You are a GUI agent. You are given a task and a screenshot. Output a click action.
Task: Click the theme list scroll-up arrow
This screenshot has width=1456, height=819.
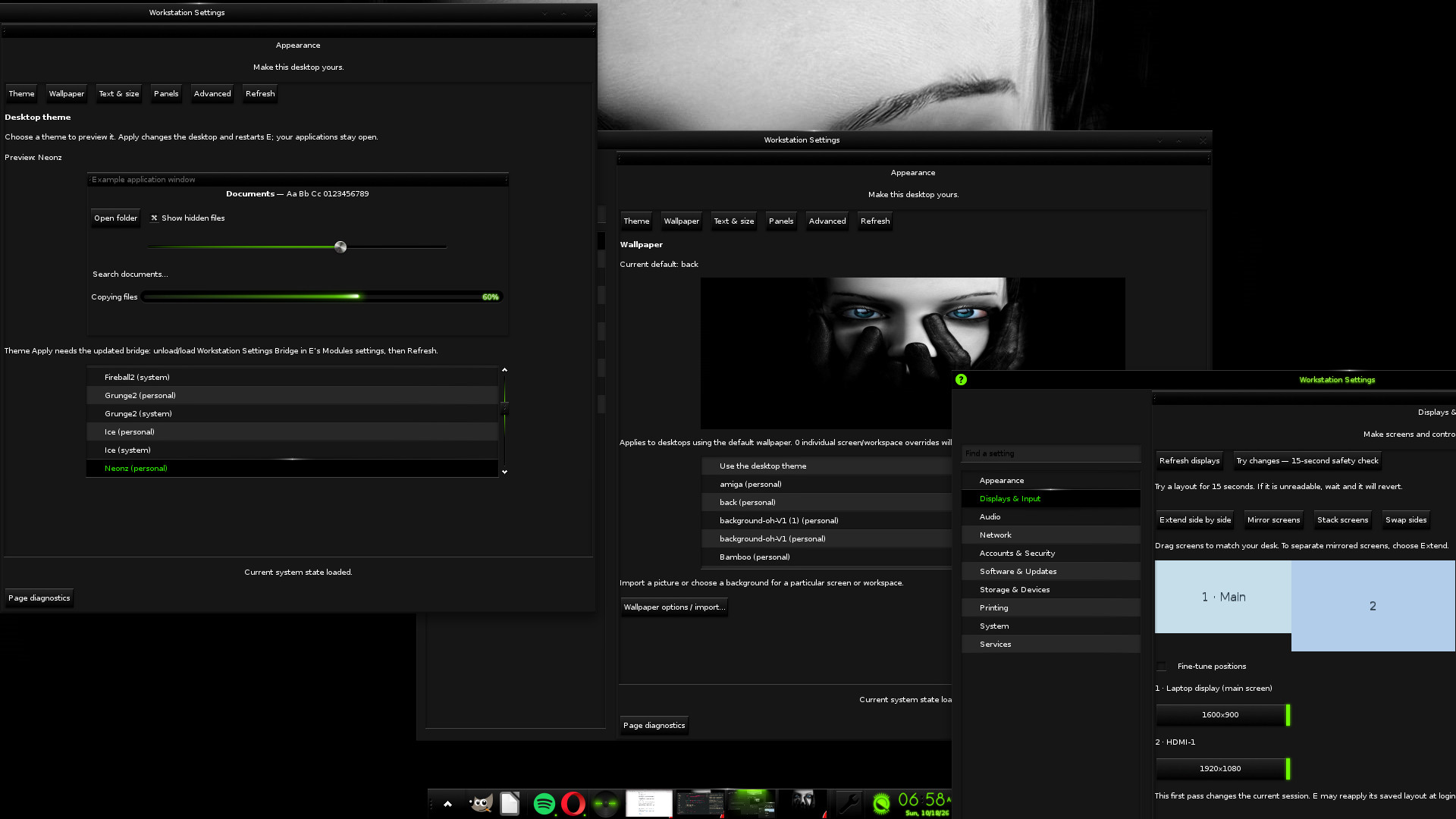504,370
